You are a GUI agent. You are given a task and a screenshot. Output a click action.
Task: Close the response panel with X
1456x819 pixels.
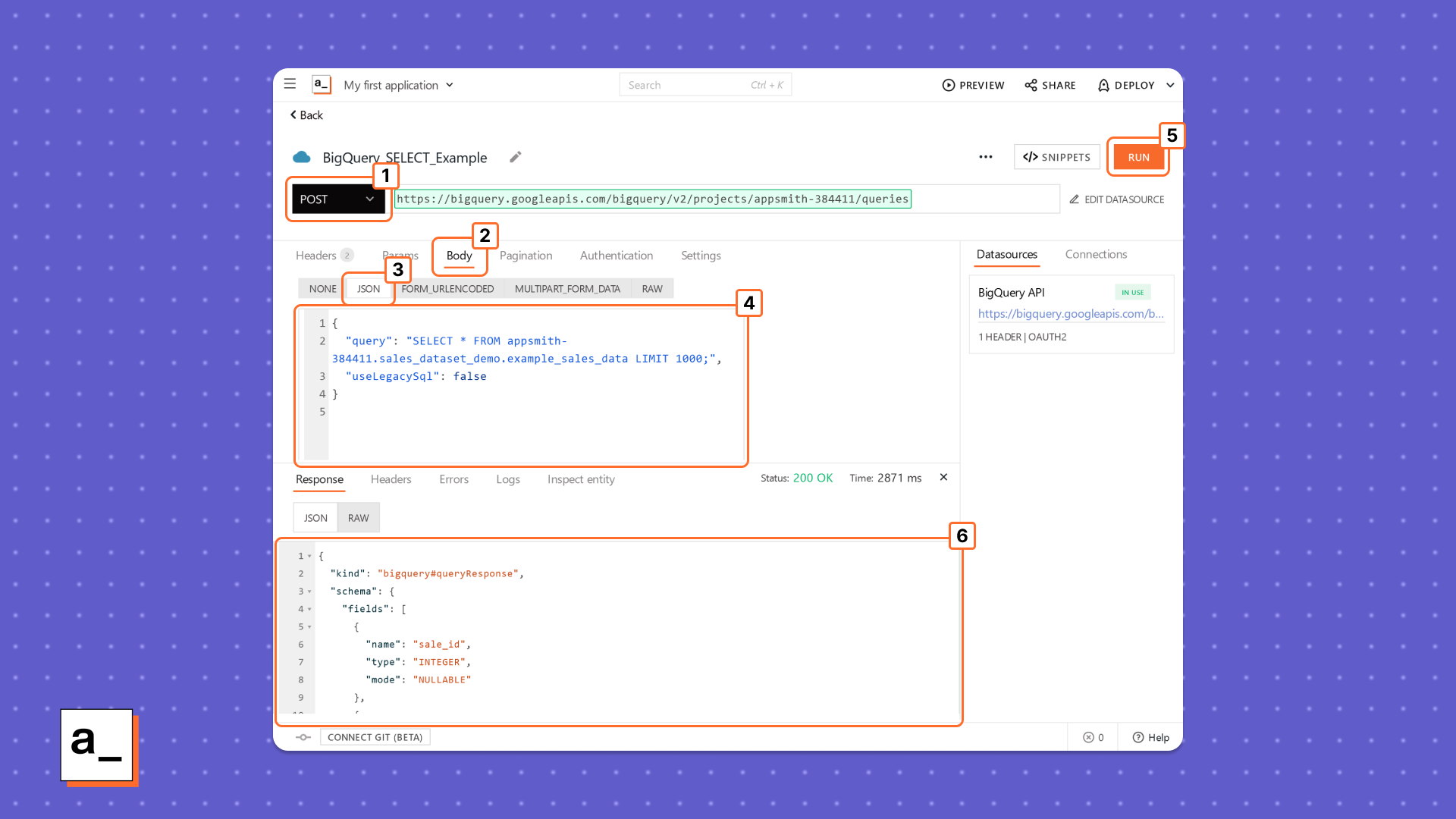943,477
